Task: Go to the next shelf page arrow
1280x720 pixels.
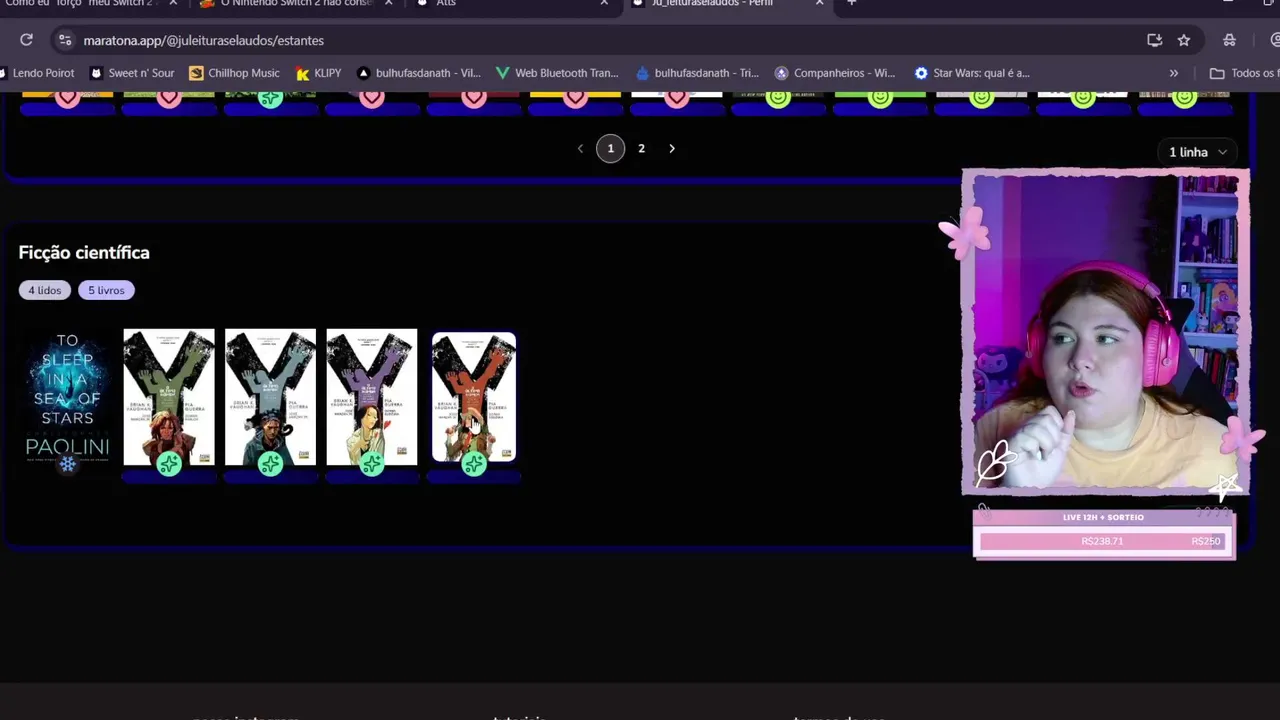Action: point(672,149)
